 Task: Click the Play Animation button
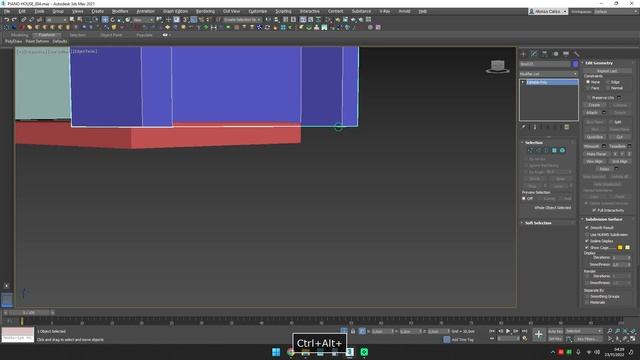click(508, 331)
